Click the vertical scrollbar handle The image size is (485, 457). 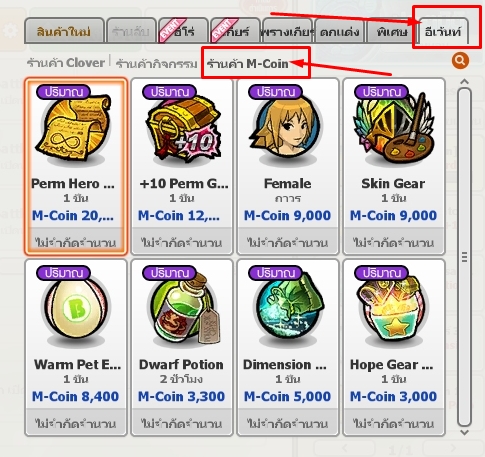[x=464, y=257]
